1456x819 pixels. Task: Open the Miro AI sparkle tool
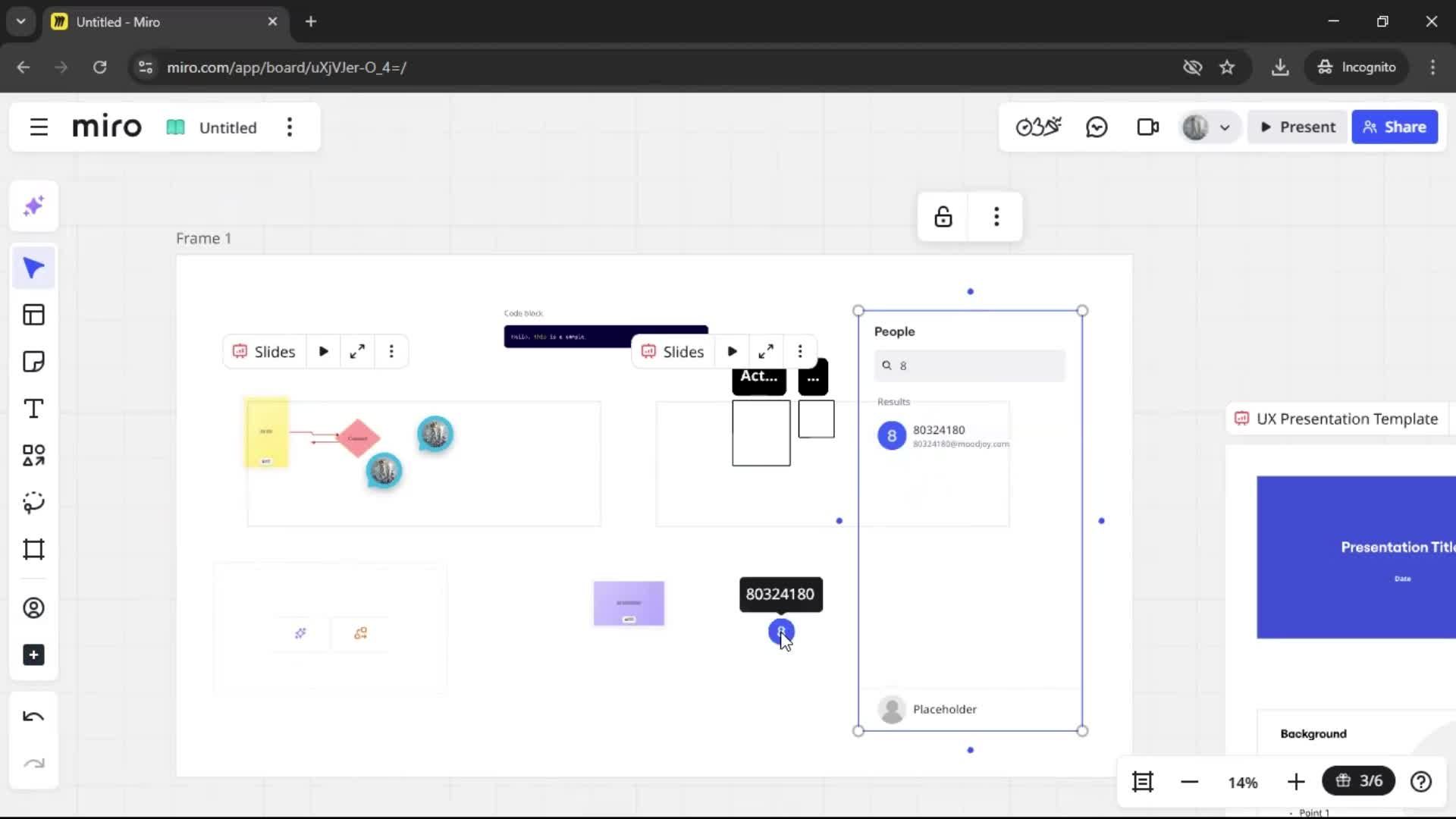pos(33,206)
